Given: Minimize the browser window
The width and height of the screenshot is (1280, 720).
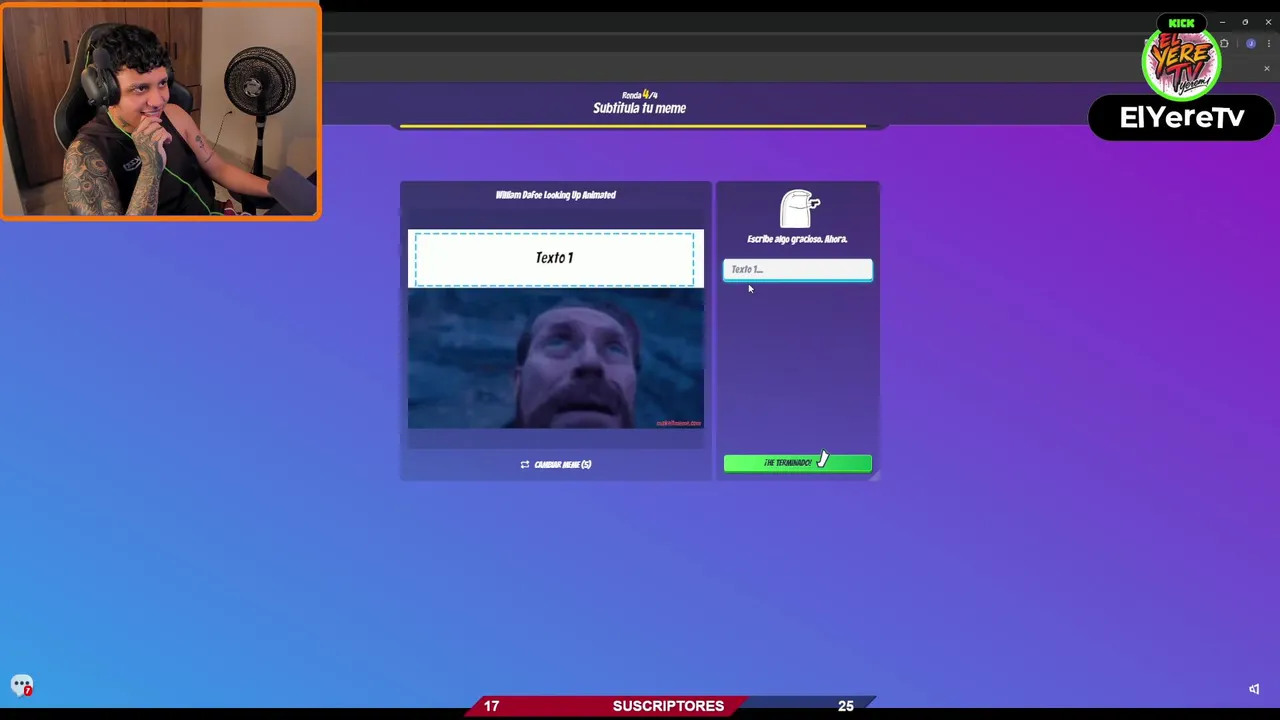Looking at the screenshot, I should coord(1222,22).
